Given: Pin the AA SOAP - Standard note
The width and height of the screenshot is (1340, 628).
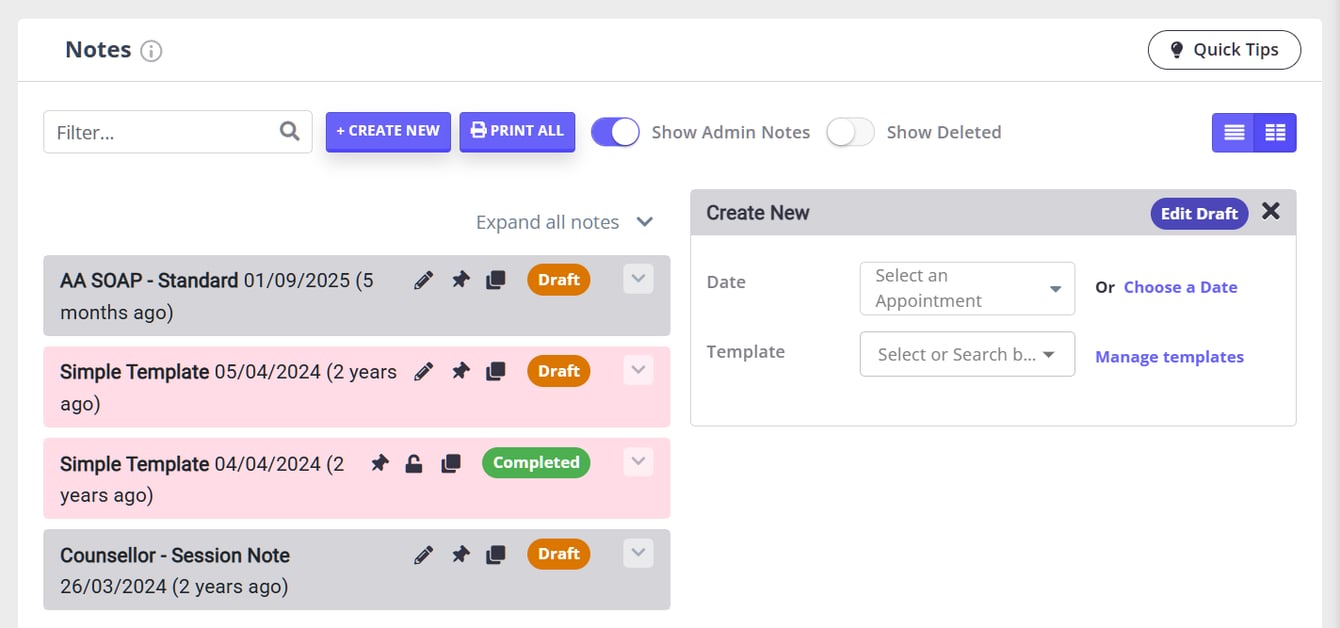Looking at the screenshot, I should coord(460,281).
